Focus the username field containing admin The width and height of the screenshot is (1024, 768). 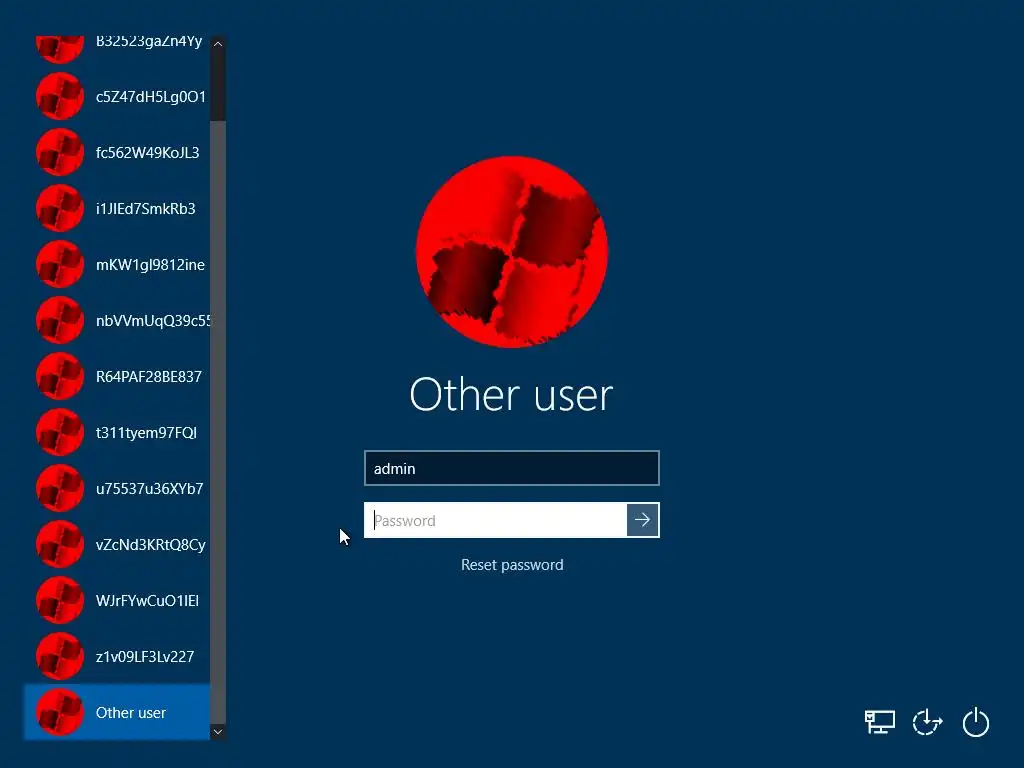click(512, 468)
